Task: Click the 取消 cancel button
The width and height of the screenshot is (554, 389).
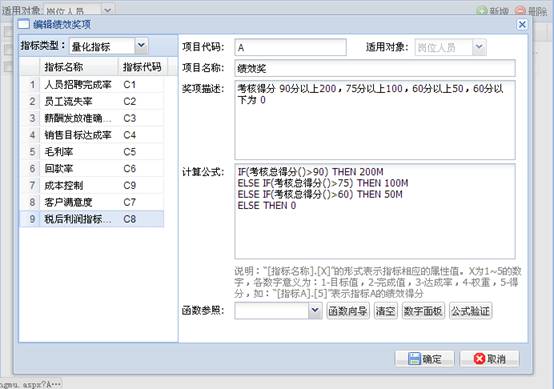Action: (489, 359)
